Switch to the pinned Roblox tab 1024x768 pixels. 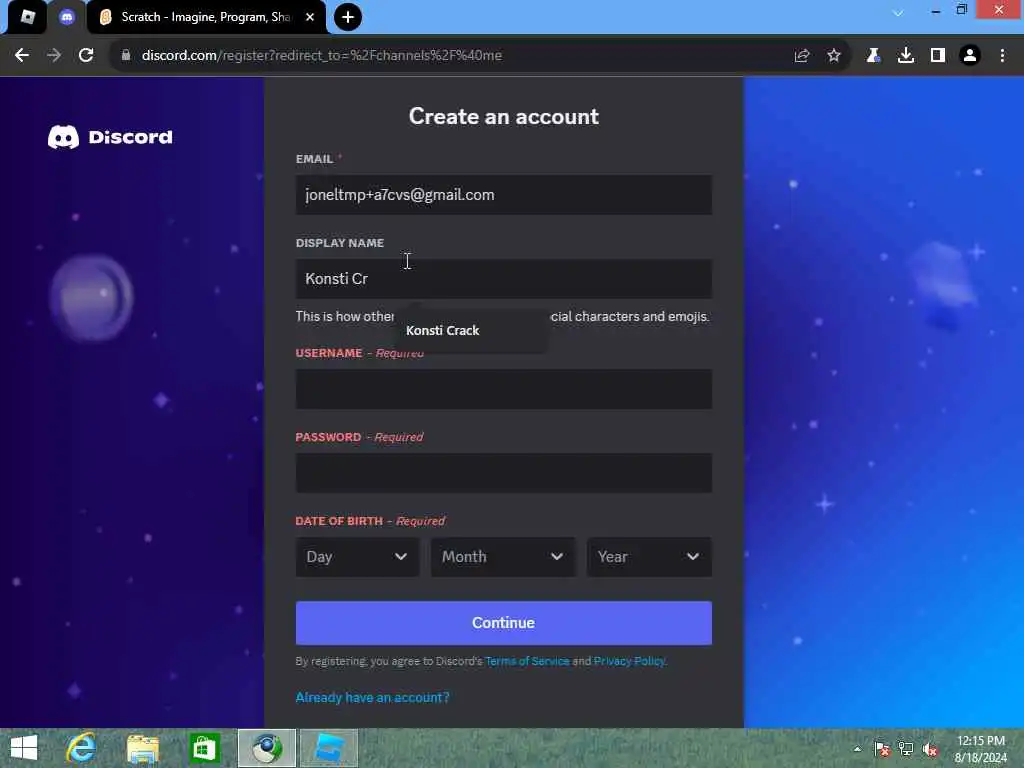tap(27, 17)
